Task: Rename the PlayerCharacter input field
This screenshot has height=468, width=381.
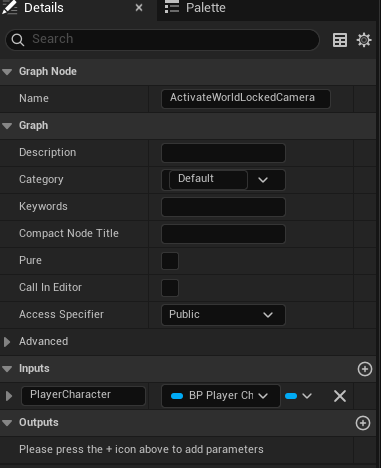Action: click(x=83, y=396)
